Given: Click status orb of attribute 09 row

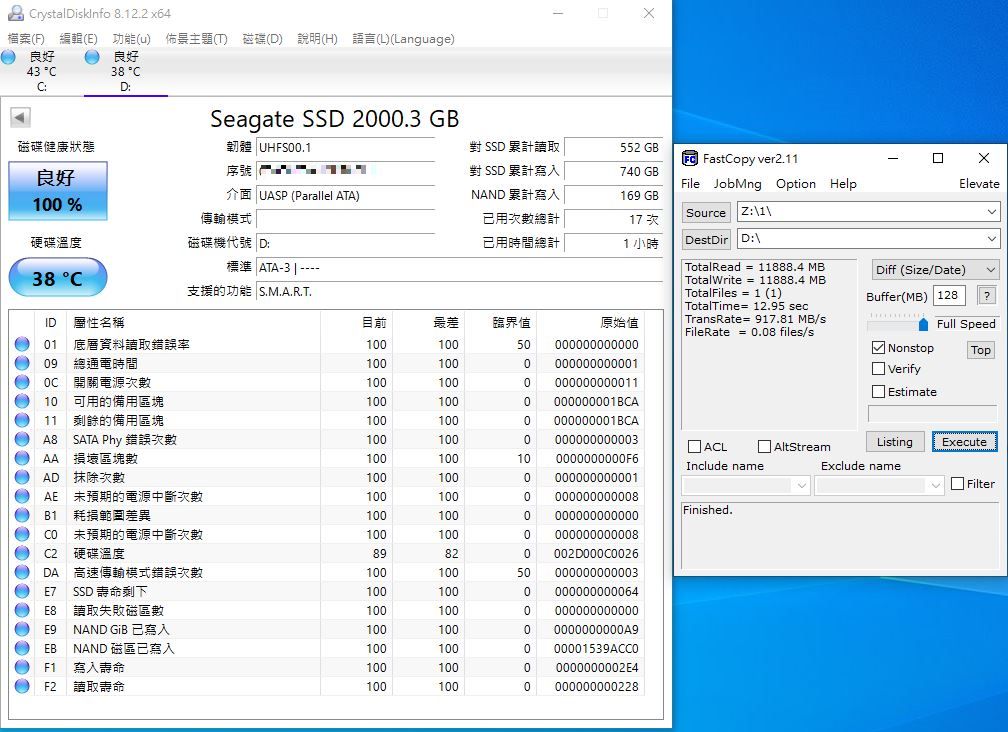Looking at the screenshot, I should point(22,363).
